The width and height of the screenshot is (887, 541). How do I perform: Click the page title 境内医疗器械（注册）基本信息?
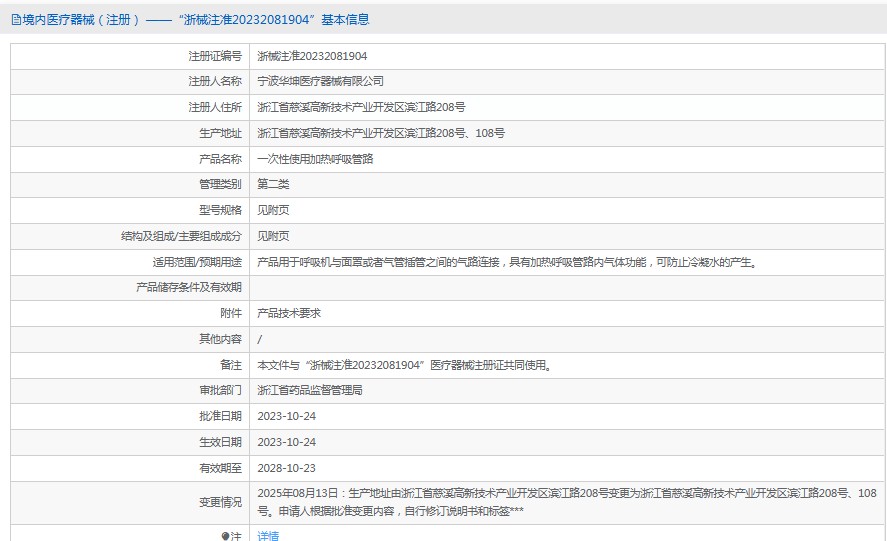coord(190,19)
